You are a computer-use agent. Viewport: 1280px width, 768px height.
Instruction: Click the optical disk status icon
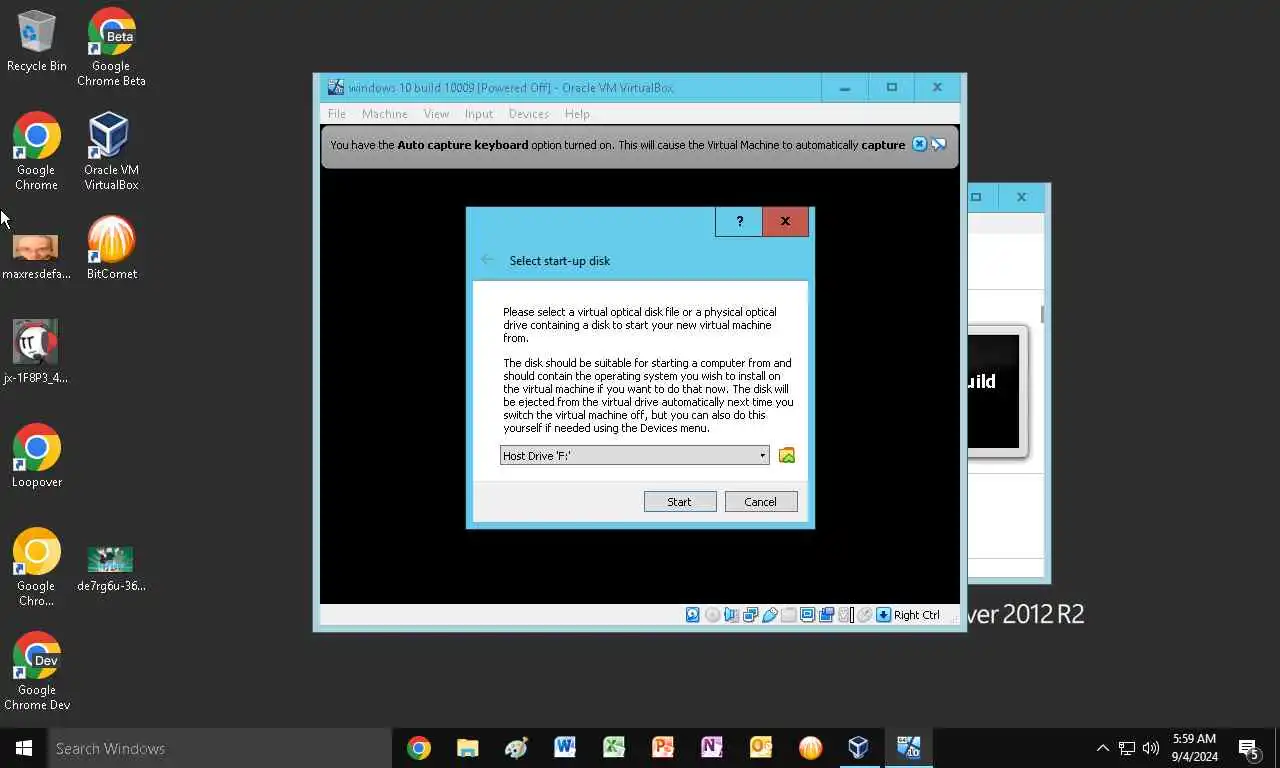point(713,615)
